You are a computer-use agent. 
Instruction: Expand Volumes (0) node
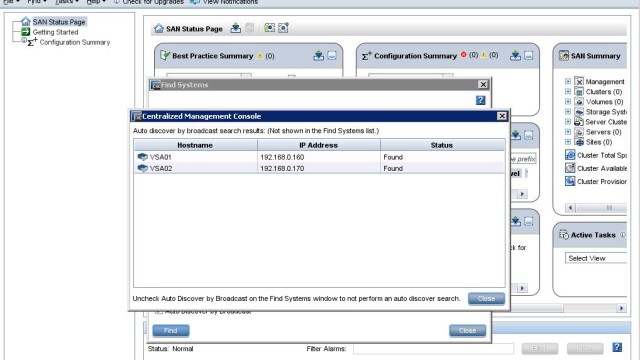[568, 101]
